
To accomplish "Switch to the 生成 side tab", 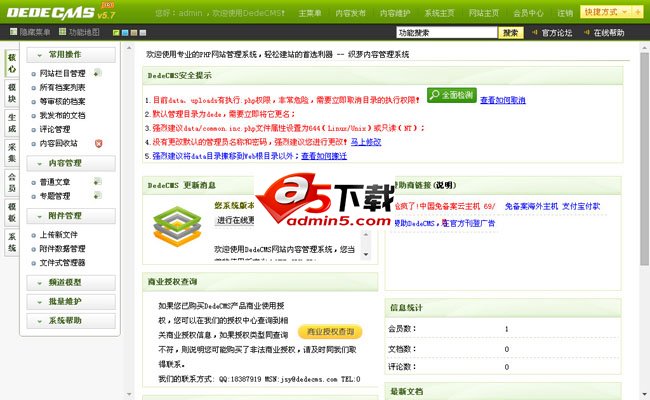I will (x=12, y=123).
